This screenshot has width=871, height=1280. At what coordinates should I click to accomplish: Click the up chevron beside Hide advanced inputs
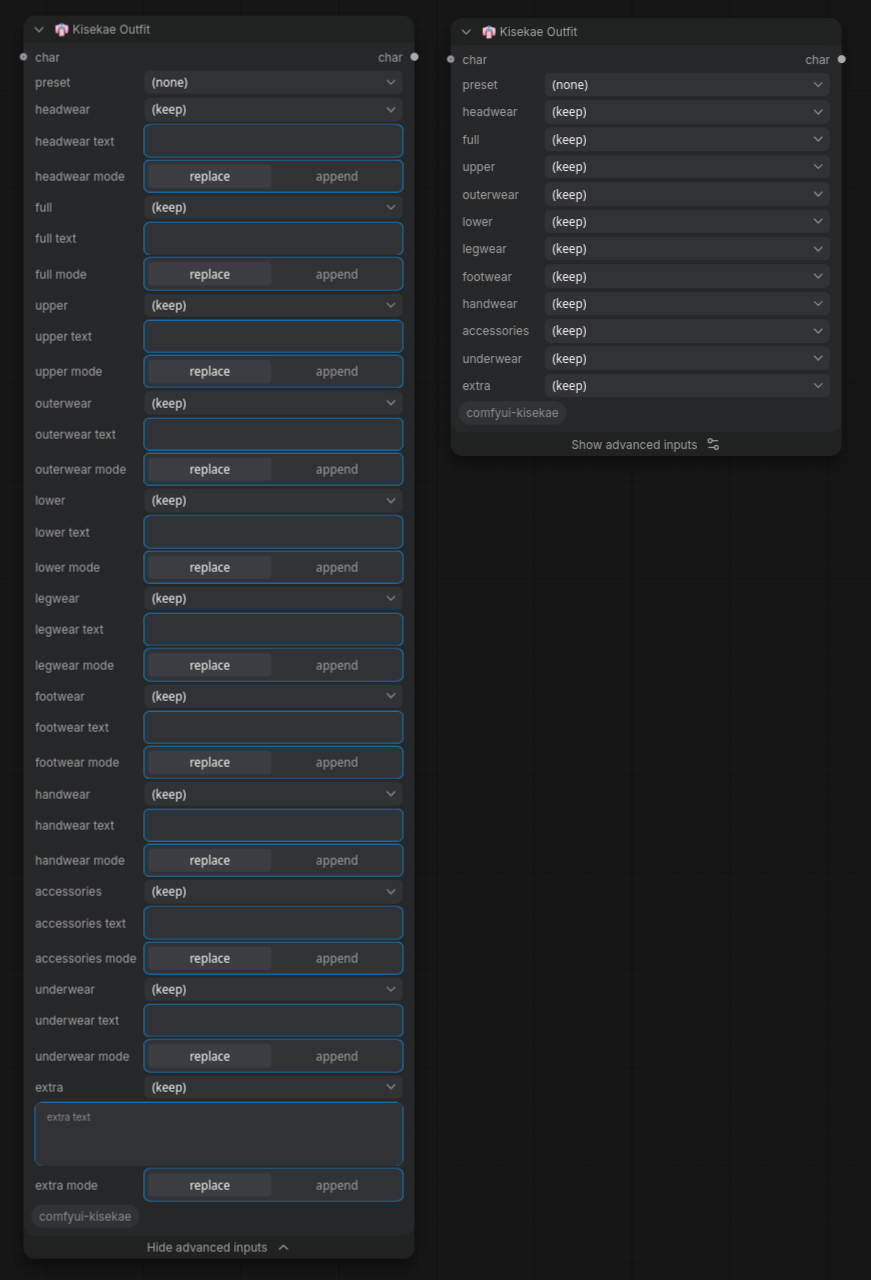[x=283, y=1247]
